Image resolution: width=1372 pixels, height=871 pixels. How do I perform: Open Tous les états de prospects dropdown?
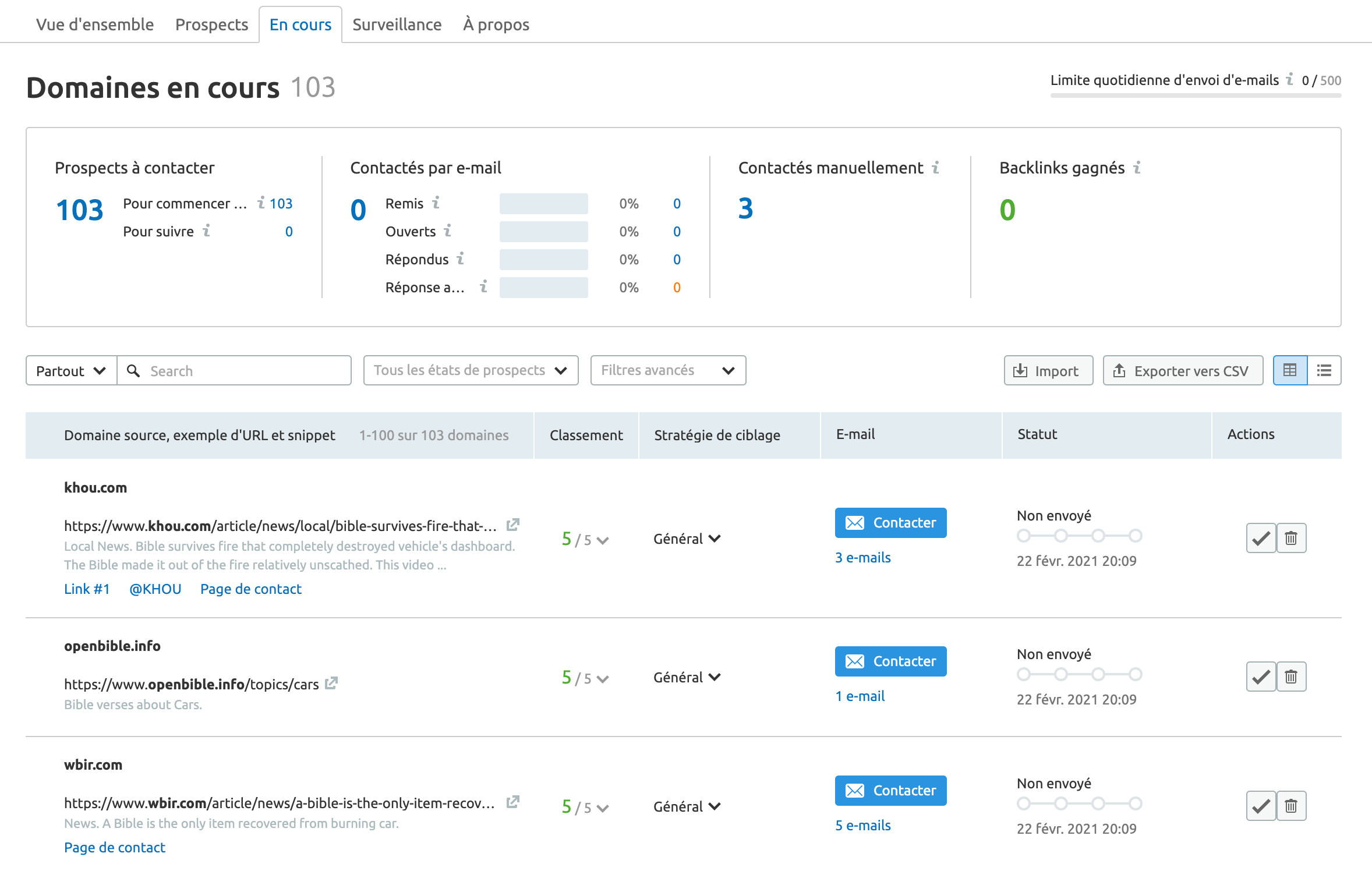tap(471, 370)
